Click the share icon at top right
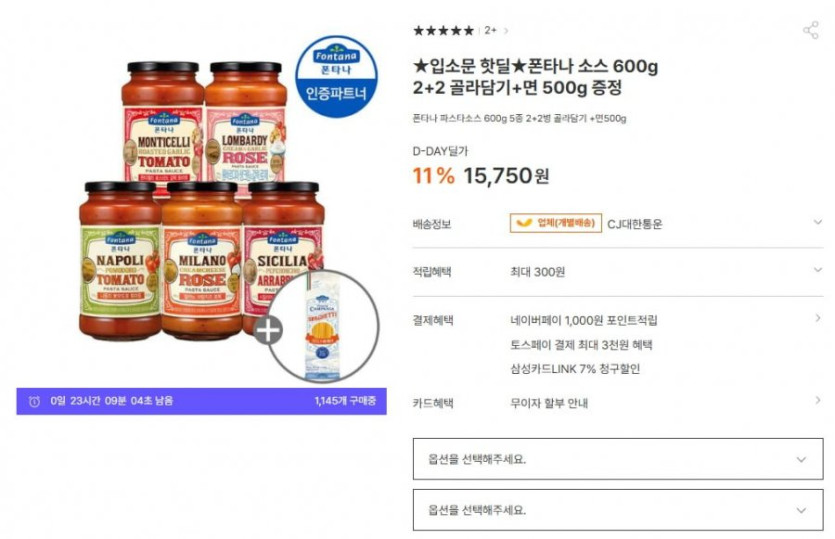 pyautogui.click(x=811, y=30)
